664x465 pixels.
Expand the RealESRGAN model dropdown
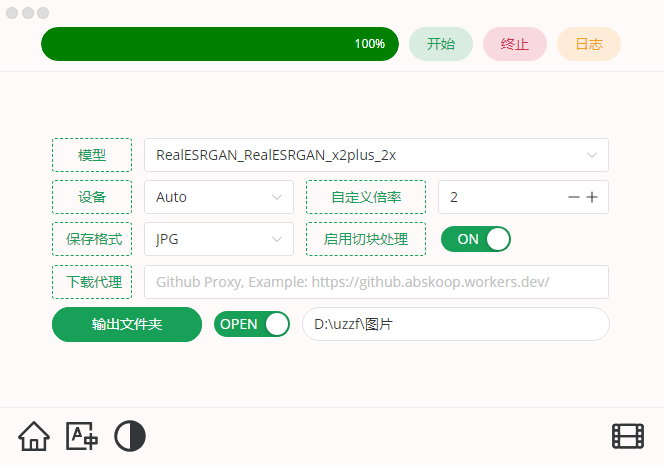(376, 155)
